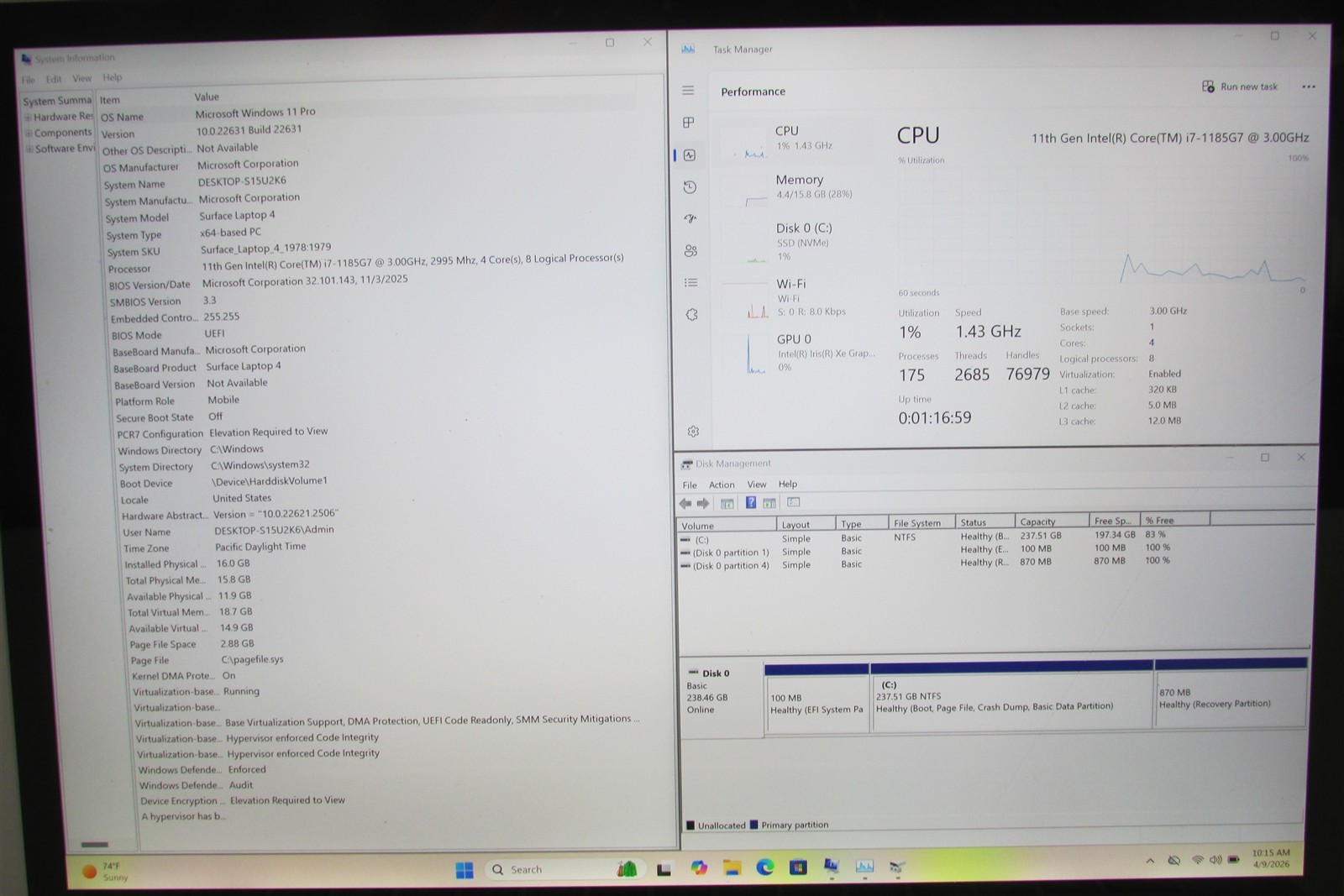Sort by % Free column header
The height and width of the screenshot is (896, 1344).
[x=1175, y=521]
